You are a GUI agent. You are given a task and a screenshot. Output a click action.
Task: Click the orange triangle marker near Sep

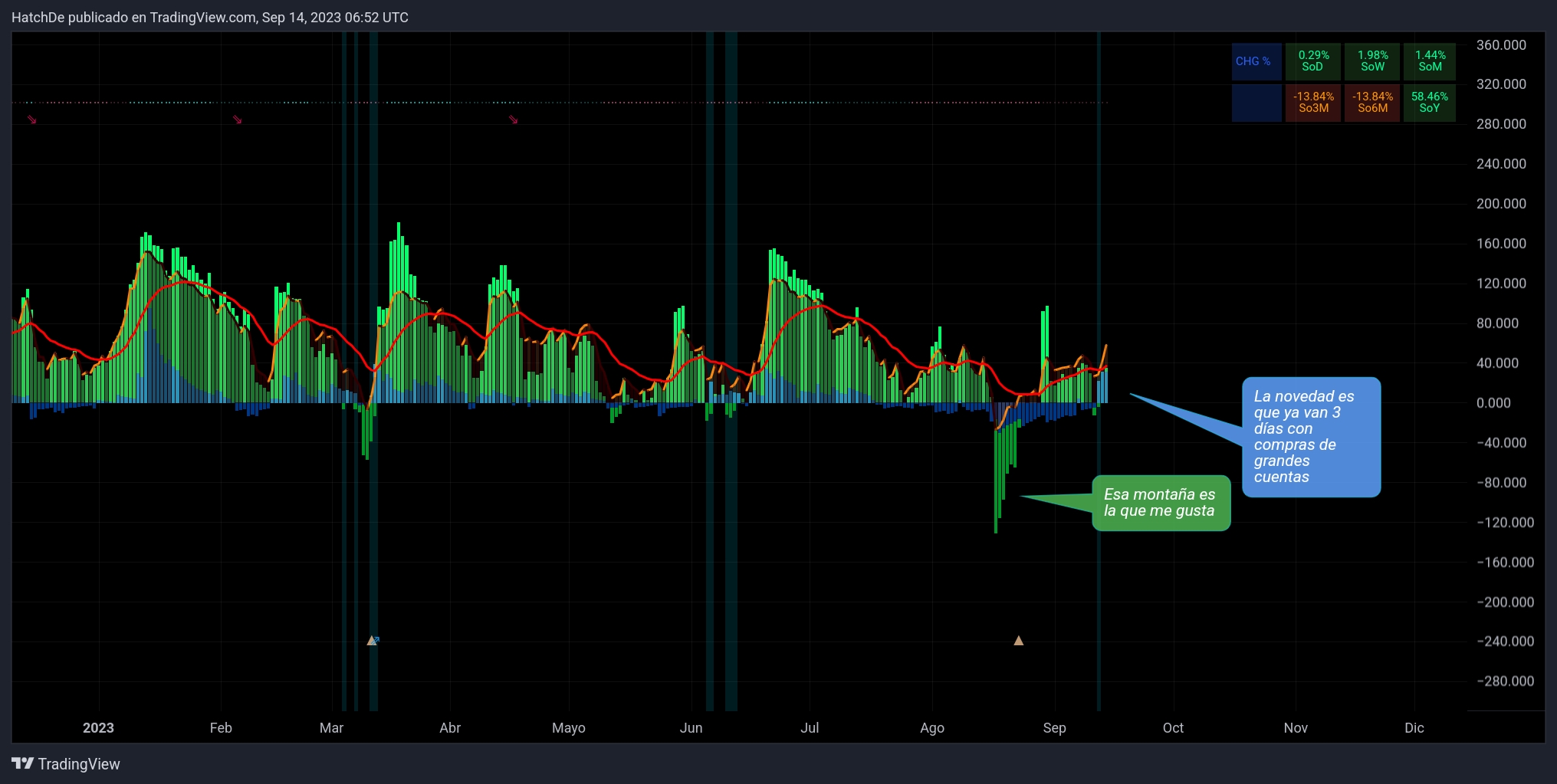(1018, 641)
